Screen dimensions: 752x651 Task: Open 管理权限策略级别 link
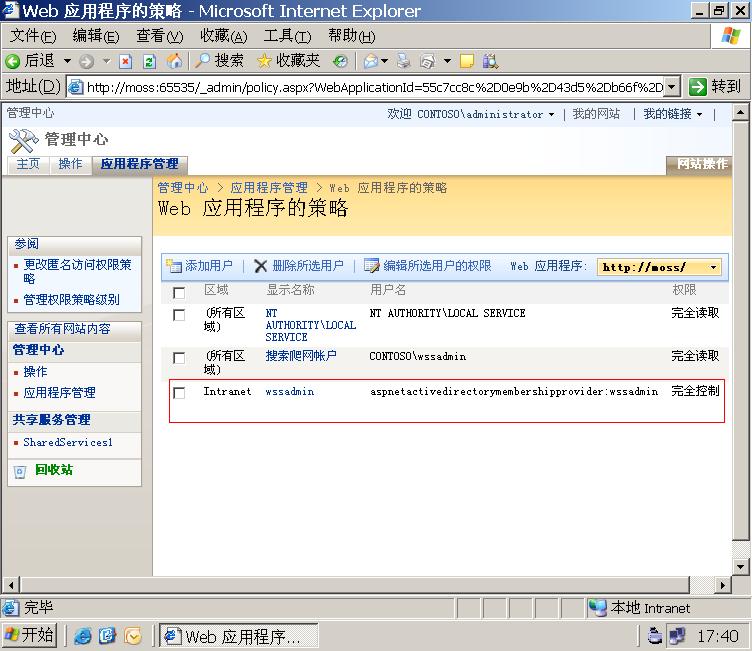(71, 300)
